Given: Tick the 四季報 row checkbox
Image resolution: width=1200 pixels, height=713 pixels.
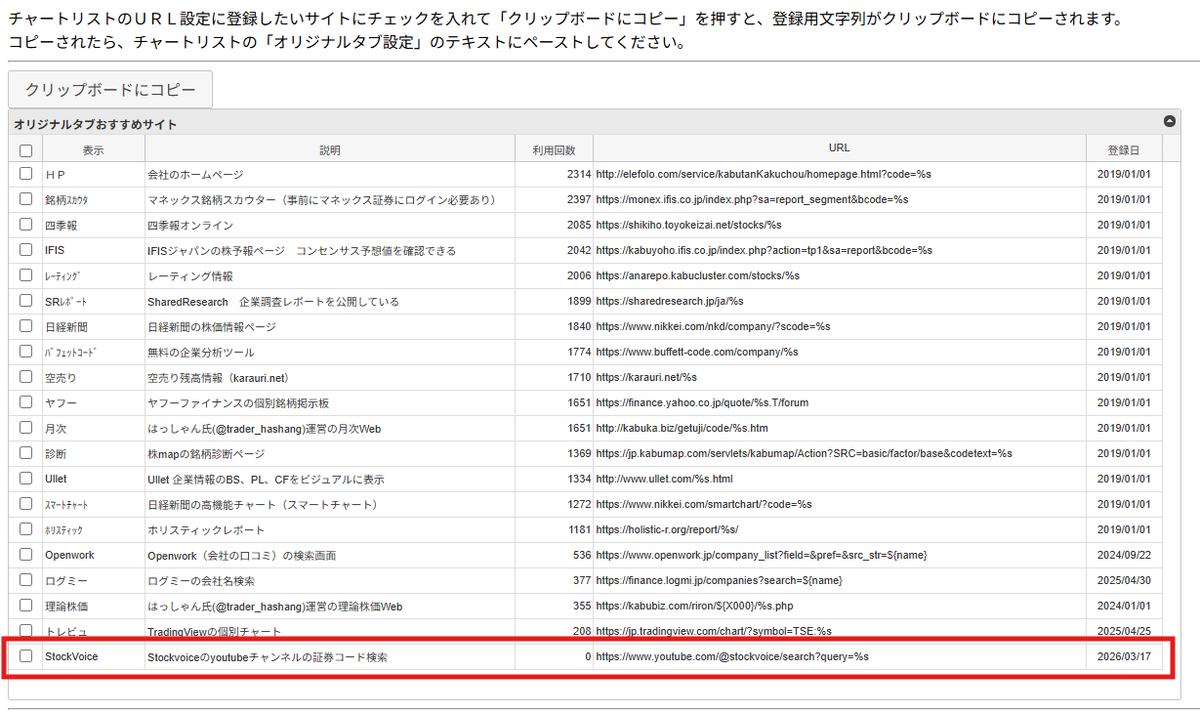Looking at the screenshot, I should [x=26, y=225].
